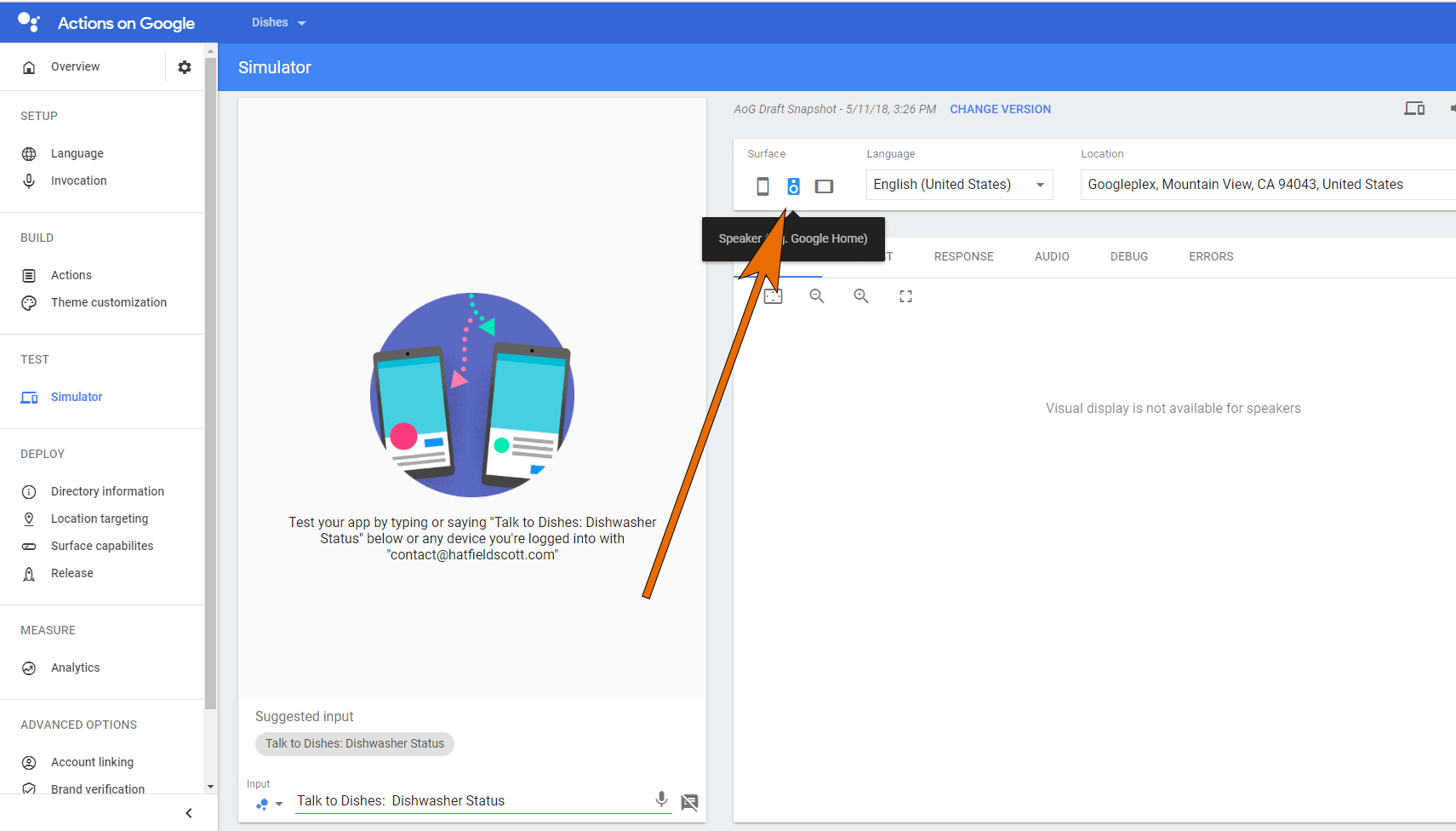The height and width of the screenshot is (831, 1456).
Task: Click the DEPLOY section heading
Action: (43, 454)
